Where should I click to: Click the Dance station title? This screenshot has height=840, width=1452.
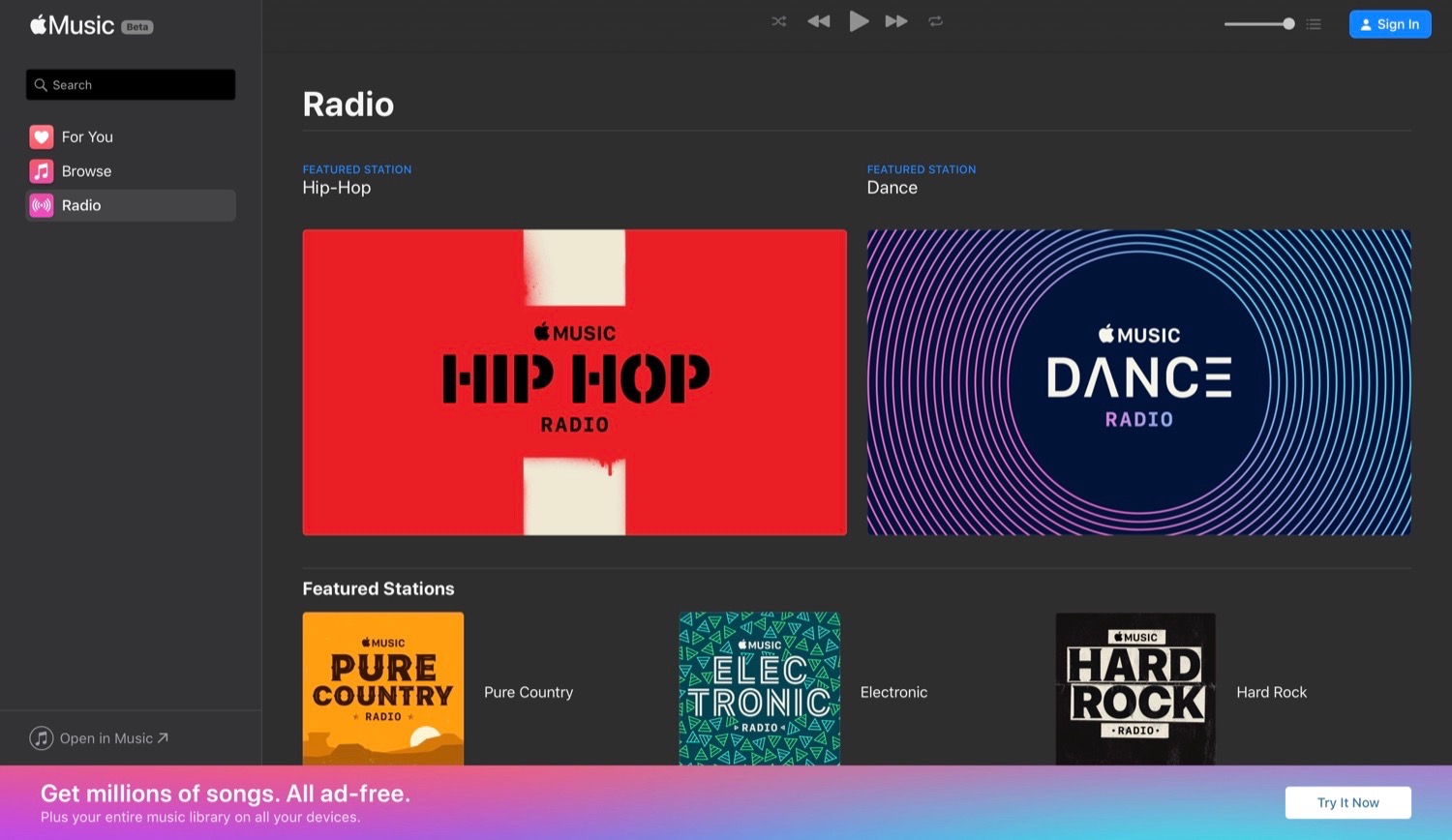(x=892, y=188)
